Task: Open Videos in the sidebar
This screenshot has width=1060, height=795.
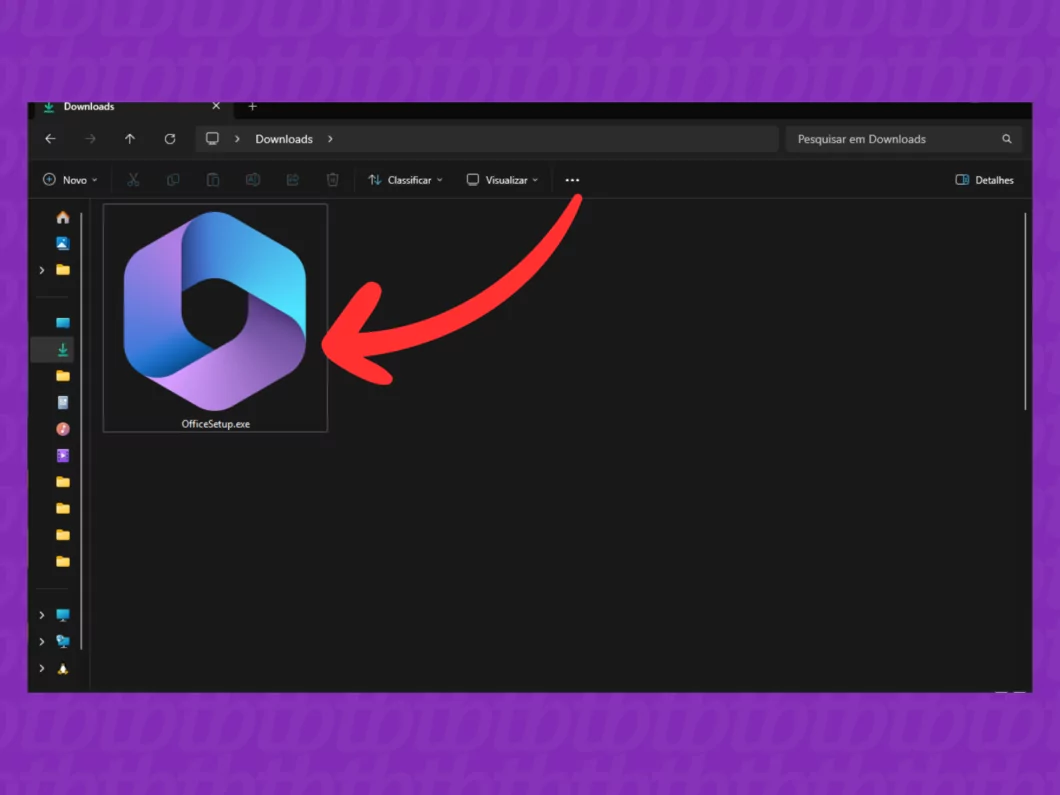Action: point(63,456)
